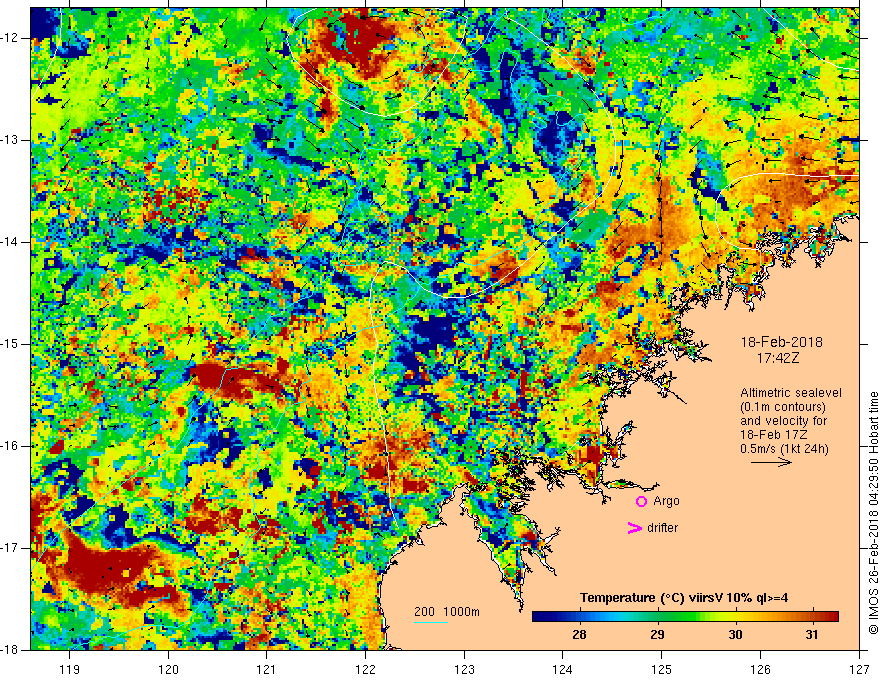The height and width of the screenshot is (680, 880).
Task: Click the longitude axis label 127
Action: [859, 669]
